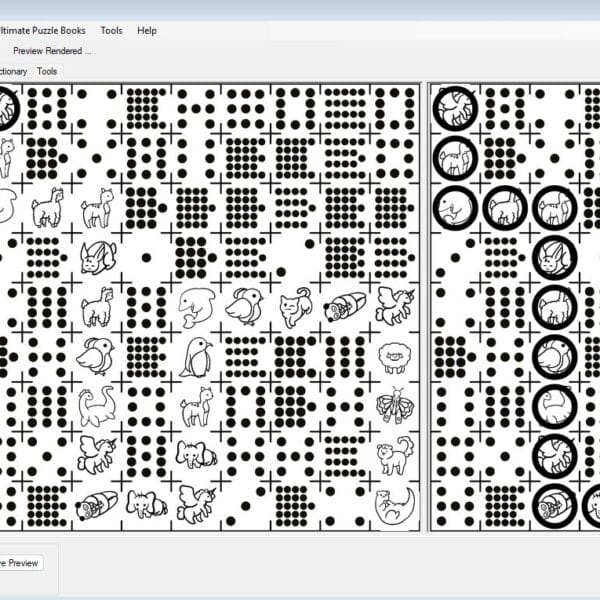The width and height of the screenshot is (600, 600).
Task: Open the Help menu
Action: pyautogui.click(x=147, y=30)
